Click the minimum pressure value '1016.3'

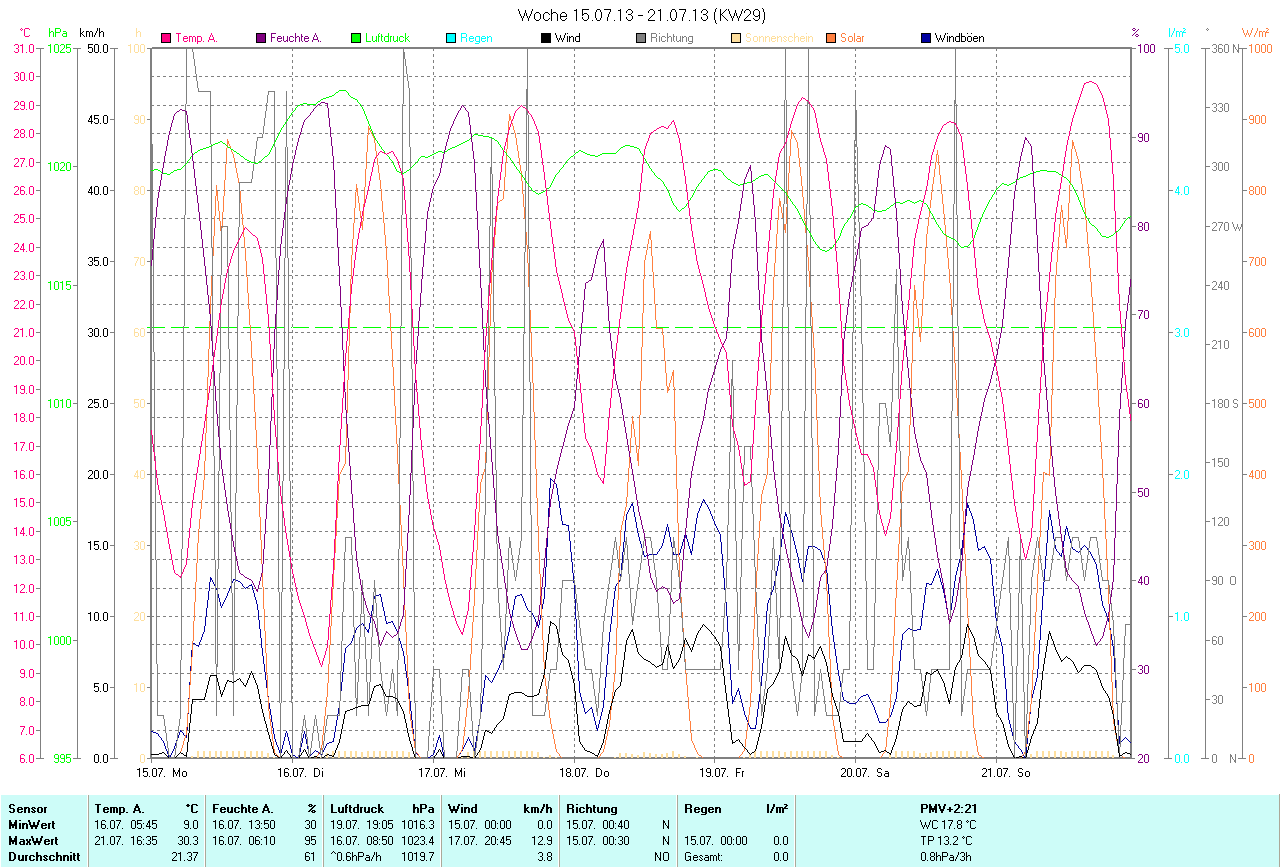[418, 824]
